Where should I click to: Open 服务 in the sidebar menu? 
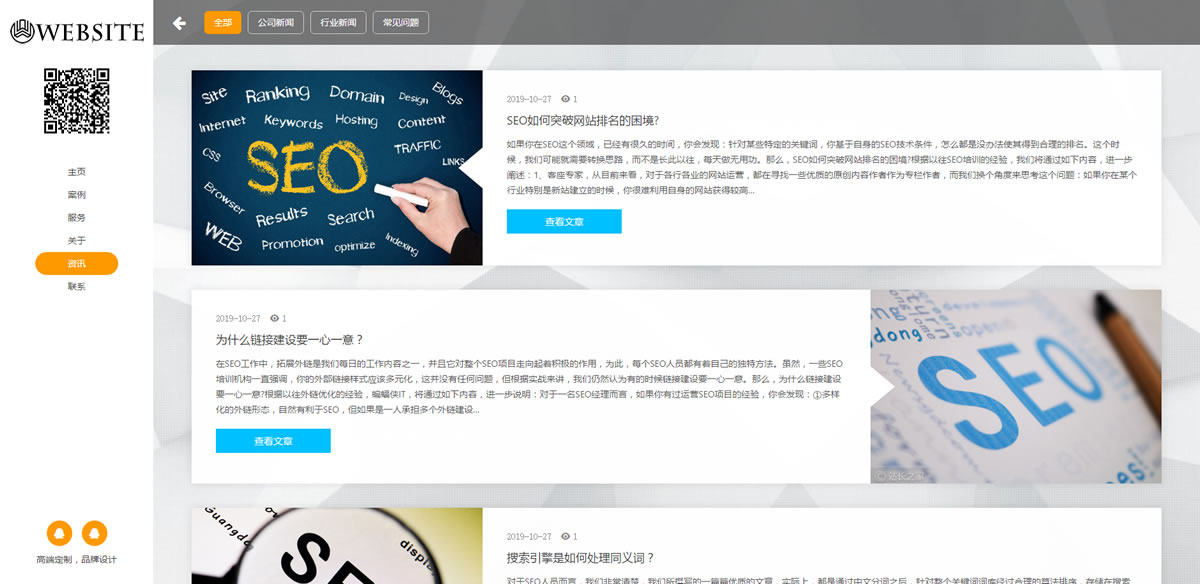coord(77,218)
